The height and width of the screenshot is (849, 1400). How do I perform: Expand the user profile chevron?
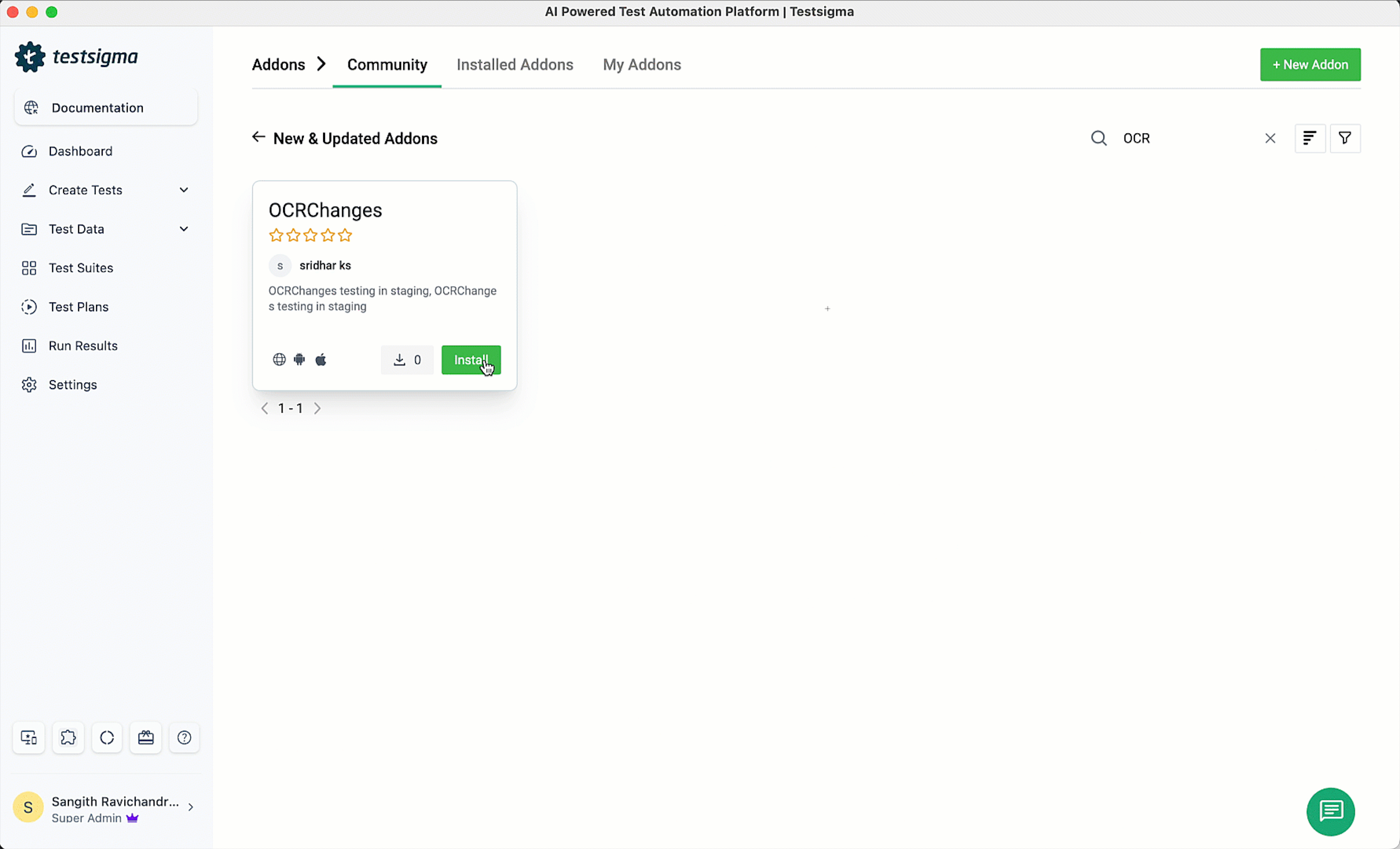pyautogui.click(x=191, y=807)
